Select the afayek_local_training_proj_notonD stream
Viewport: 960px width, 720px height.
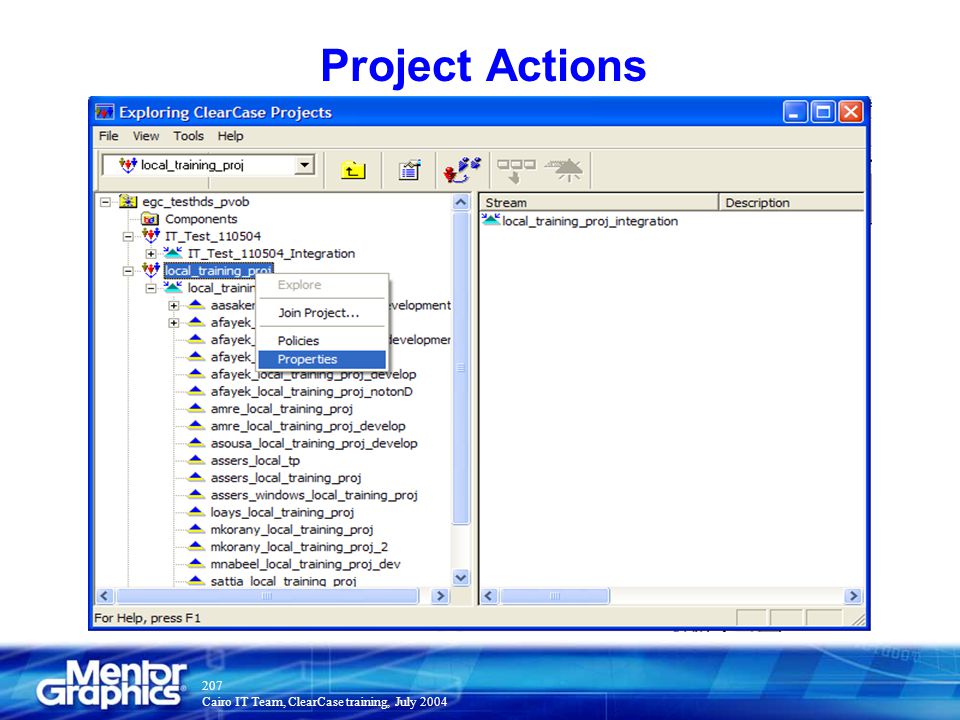point(312,391)
